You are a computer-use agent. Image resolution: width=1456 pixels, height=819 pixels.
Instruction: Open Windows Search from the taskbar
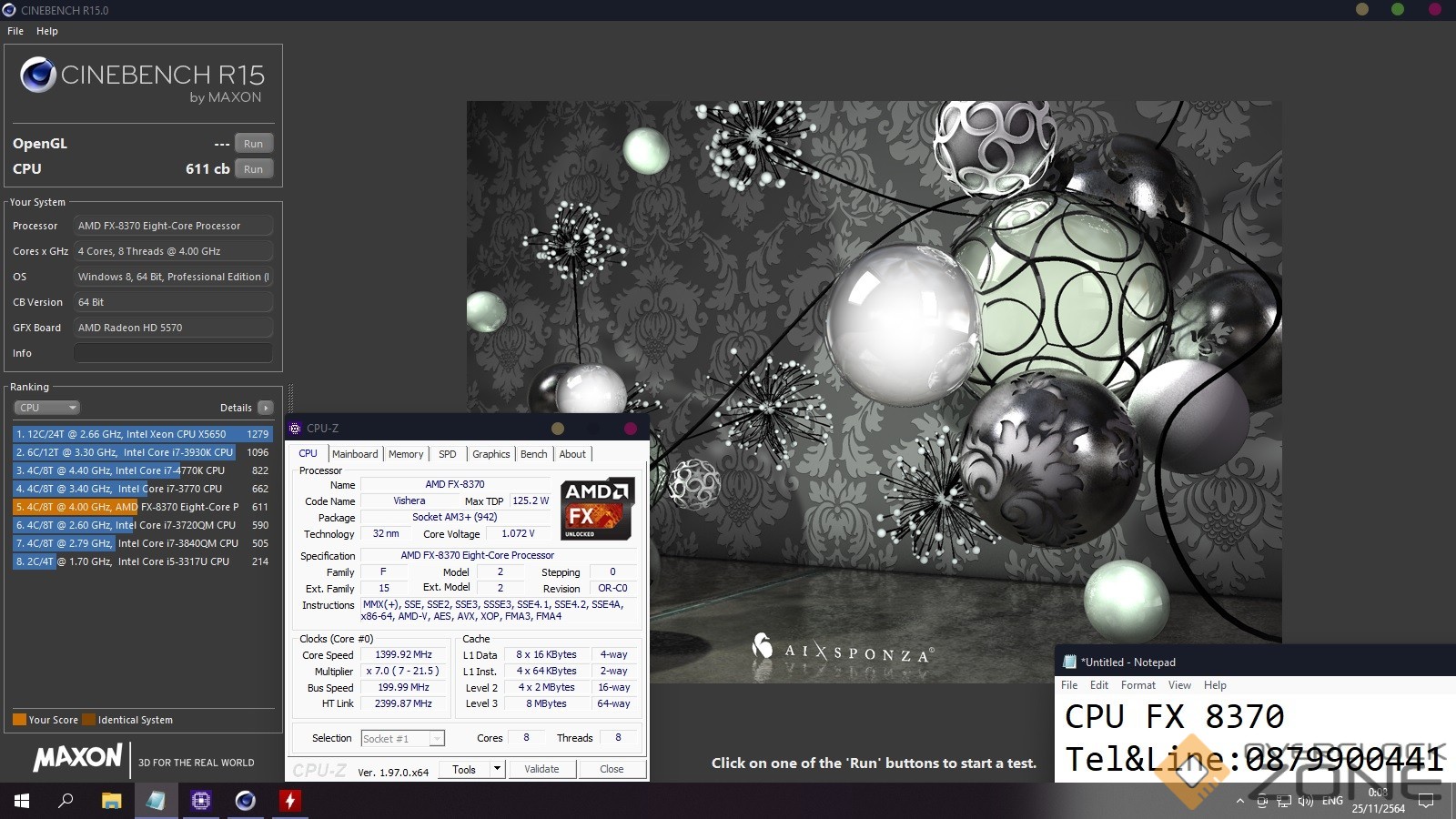pyautogui.click(x=66, y=801)
